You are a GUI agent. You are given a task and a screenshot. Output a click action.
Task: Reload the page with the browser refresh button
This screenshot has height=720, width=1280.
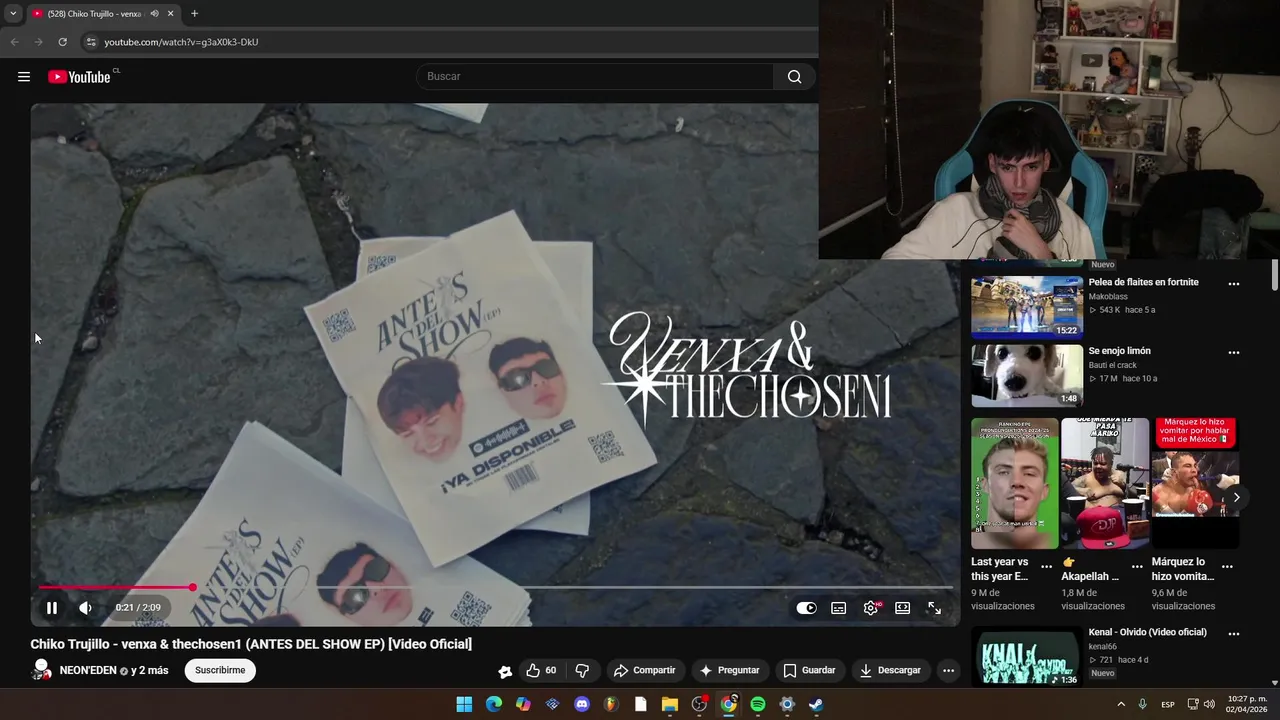pyautogui.click(x=62, y=42)
